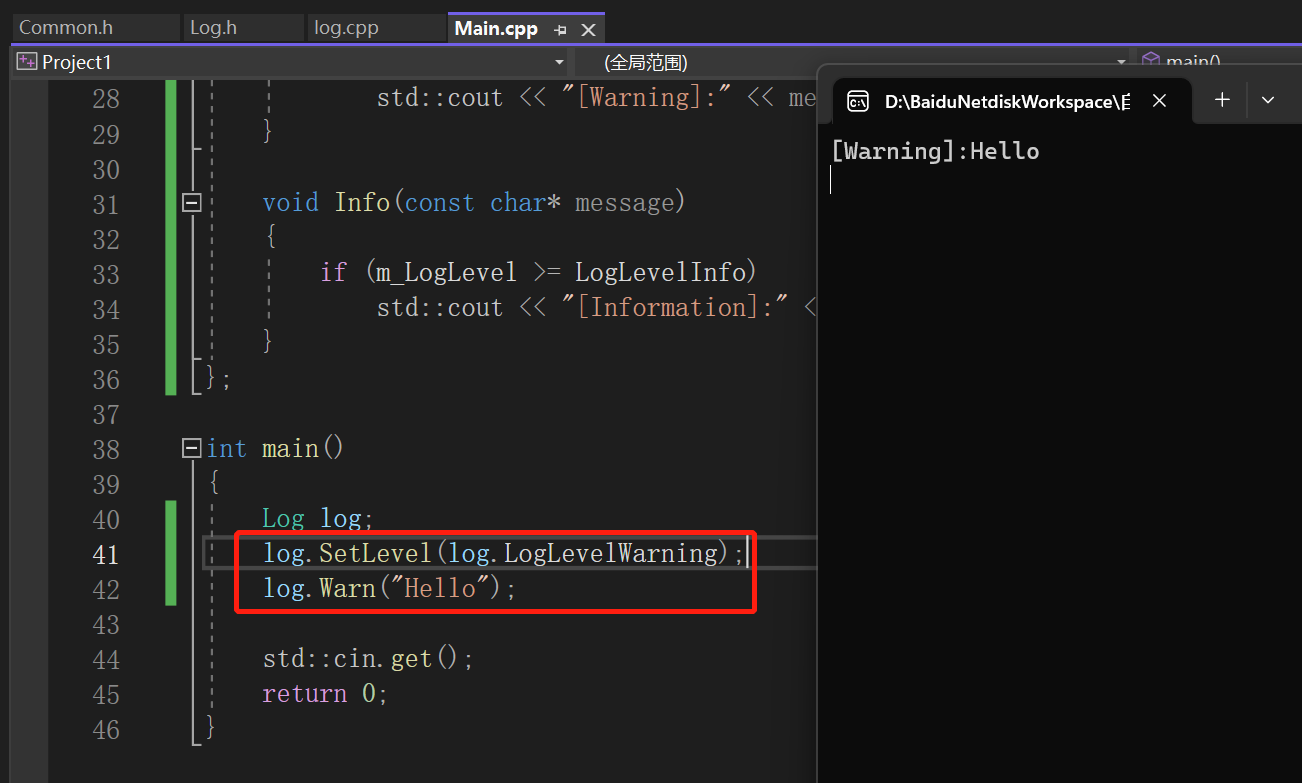Click the std::cout "[Warning]:" line 28
1302x783 pixels.
pyautogui.click(x=596, y=98)
